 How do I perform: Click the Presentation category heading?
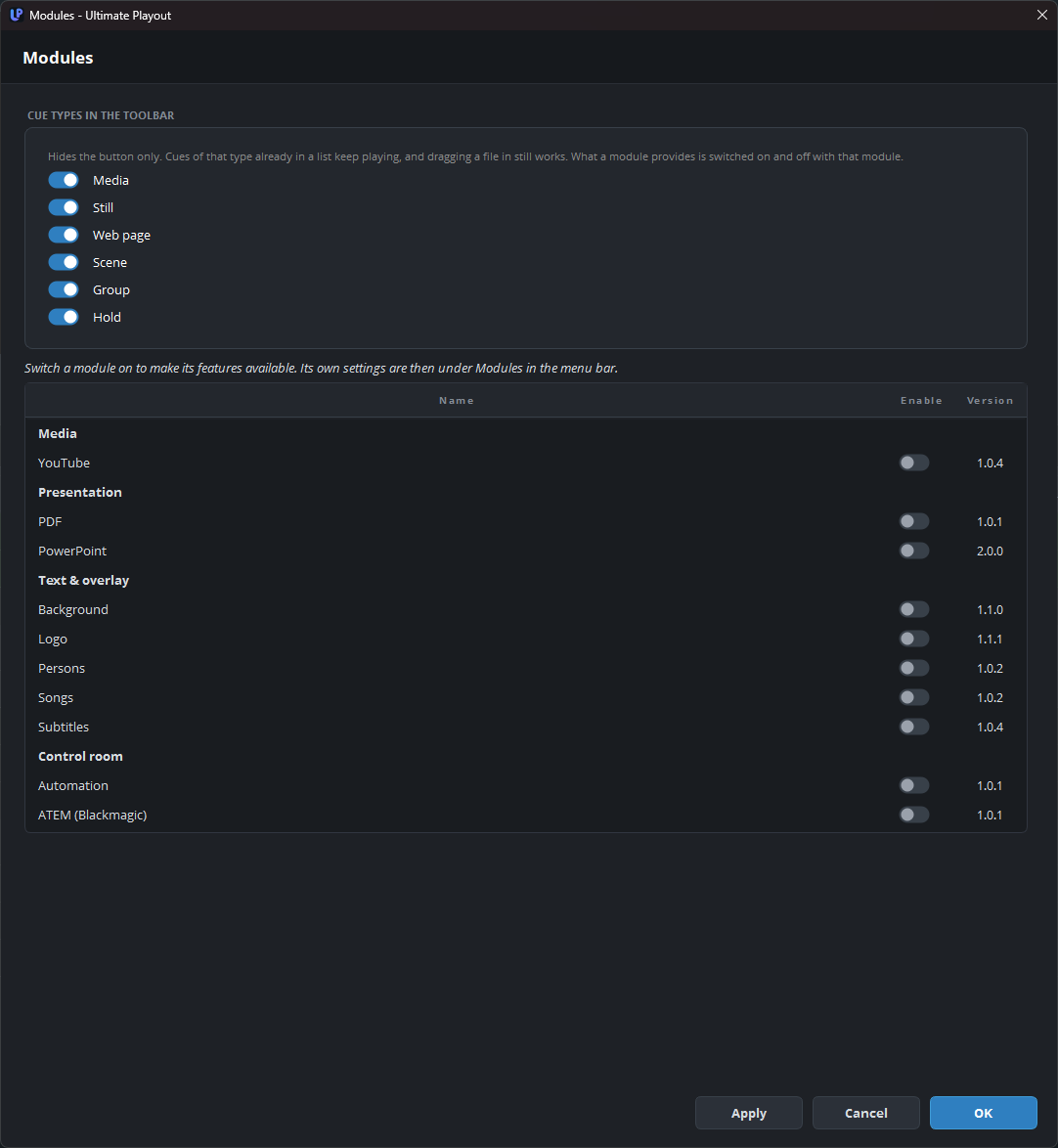80,492
